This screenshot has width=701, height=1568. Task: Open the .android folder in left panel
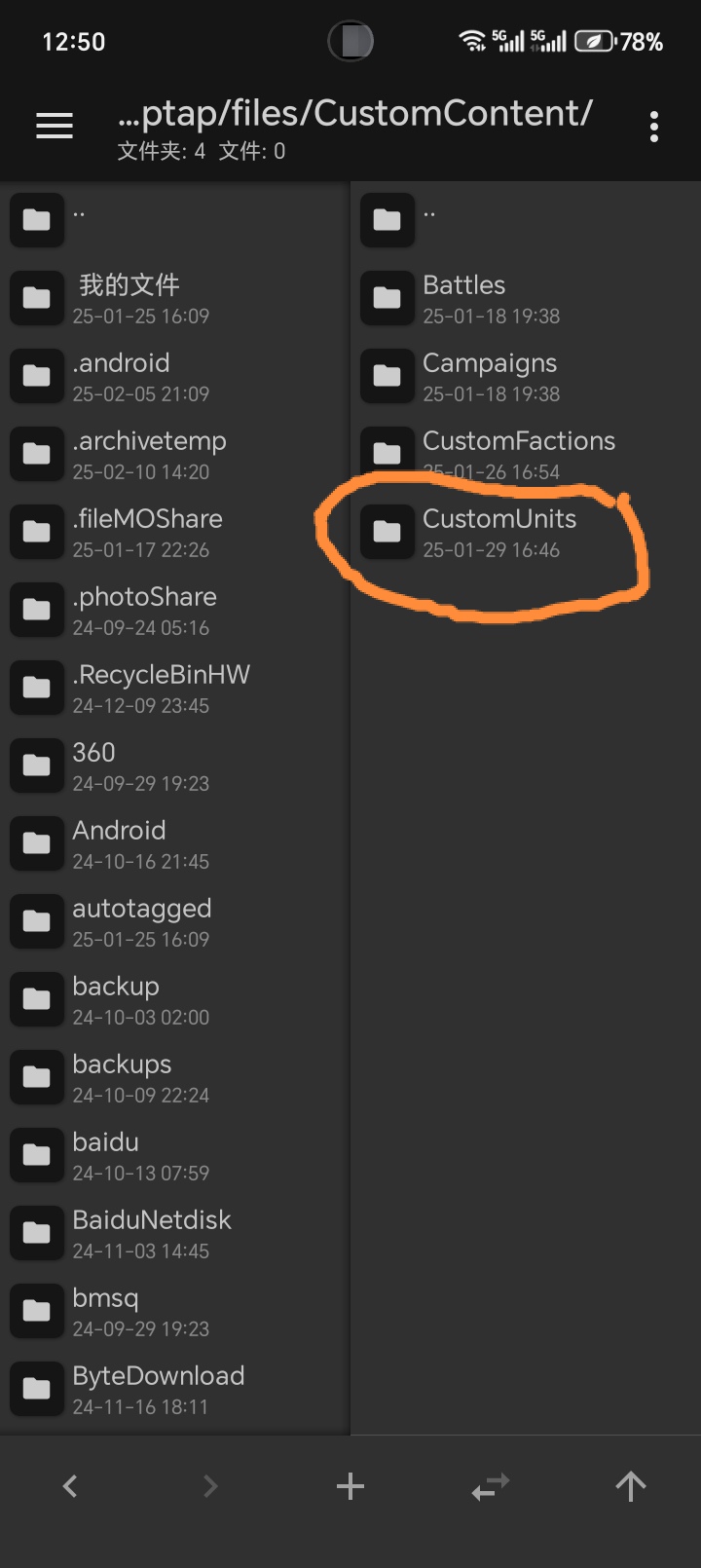pos(175,376)
